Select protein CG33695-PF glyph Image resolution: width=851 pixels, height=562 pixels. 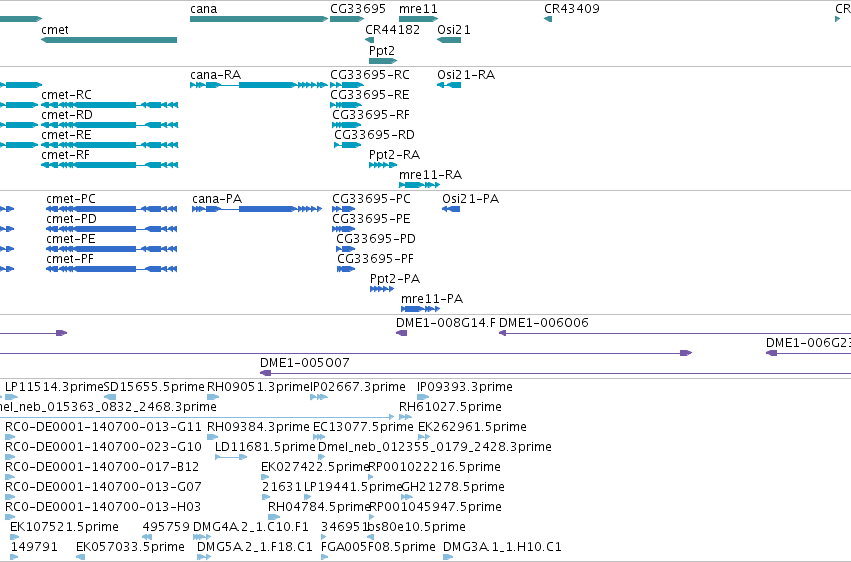click(346, 269)
